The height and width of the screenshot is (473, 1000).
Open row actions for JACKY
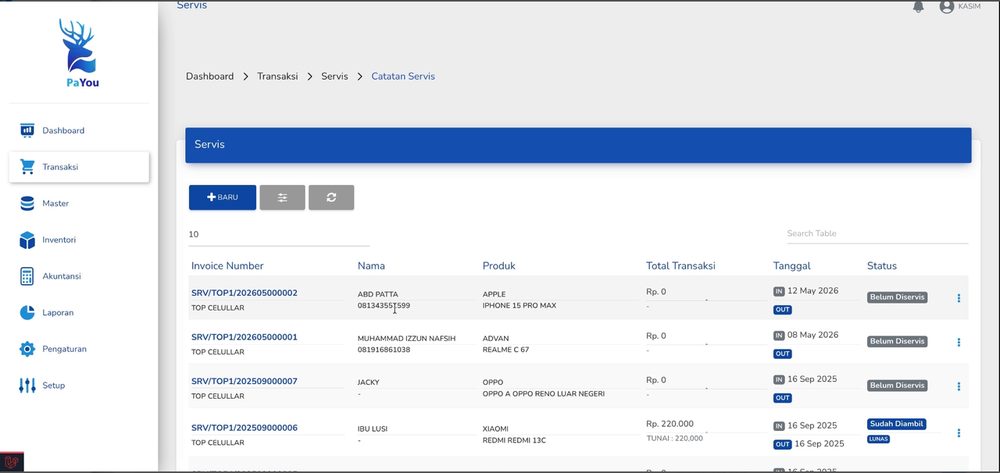pos(959,386)
